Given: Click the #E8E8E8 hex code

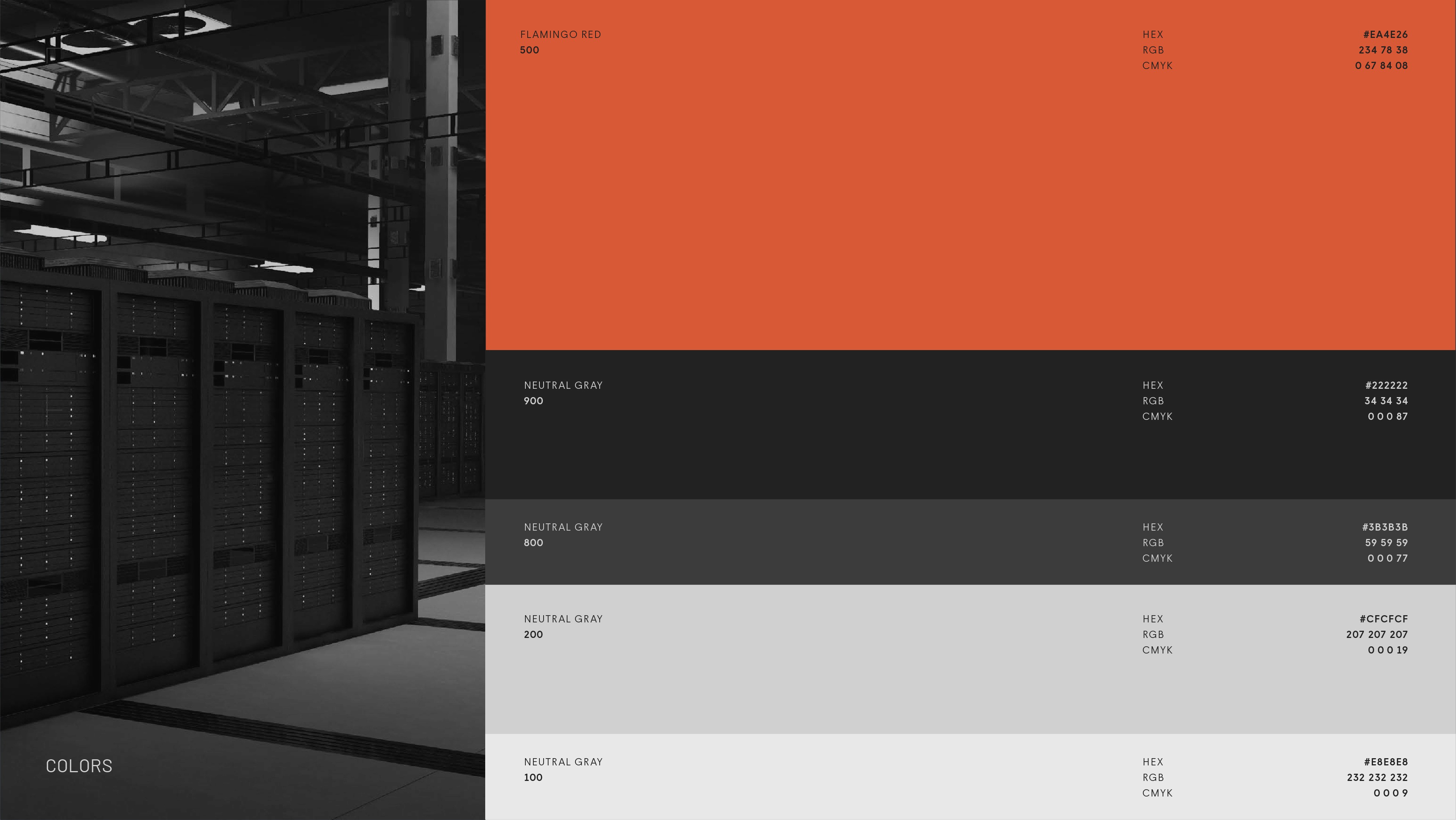Looking at the screenshot, I should click(x=1385, y=762).
